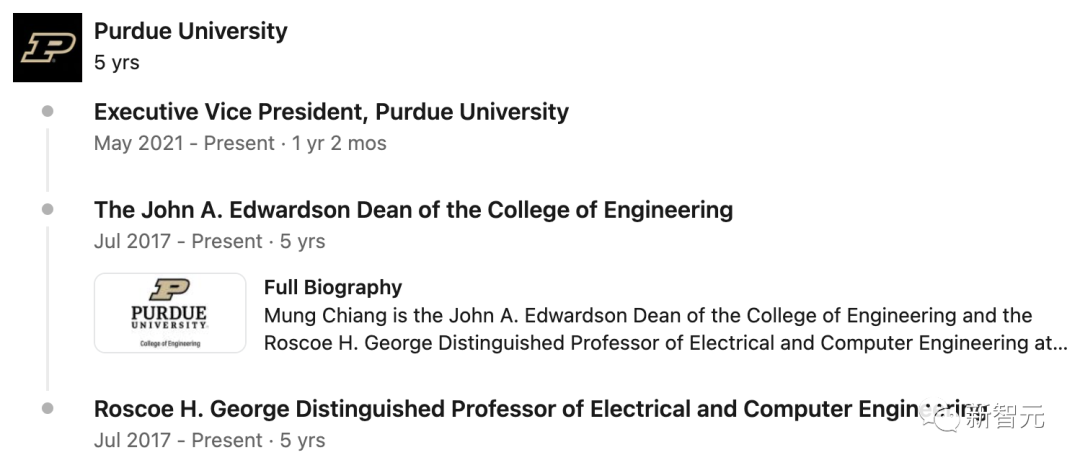This screenshot has width=1080, height=463.
Task: Open the Full Biography link
Action: pos(332,288)
